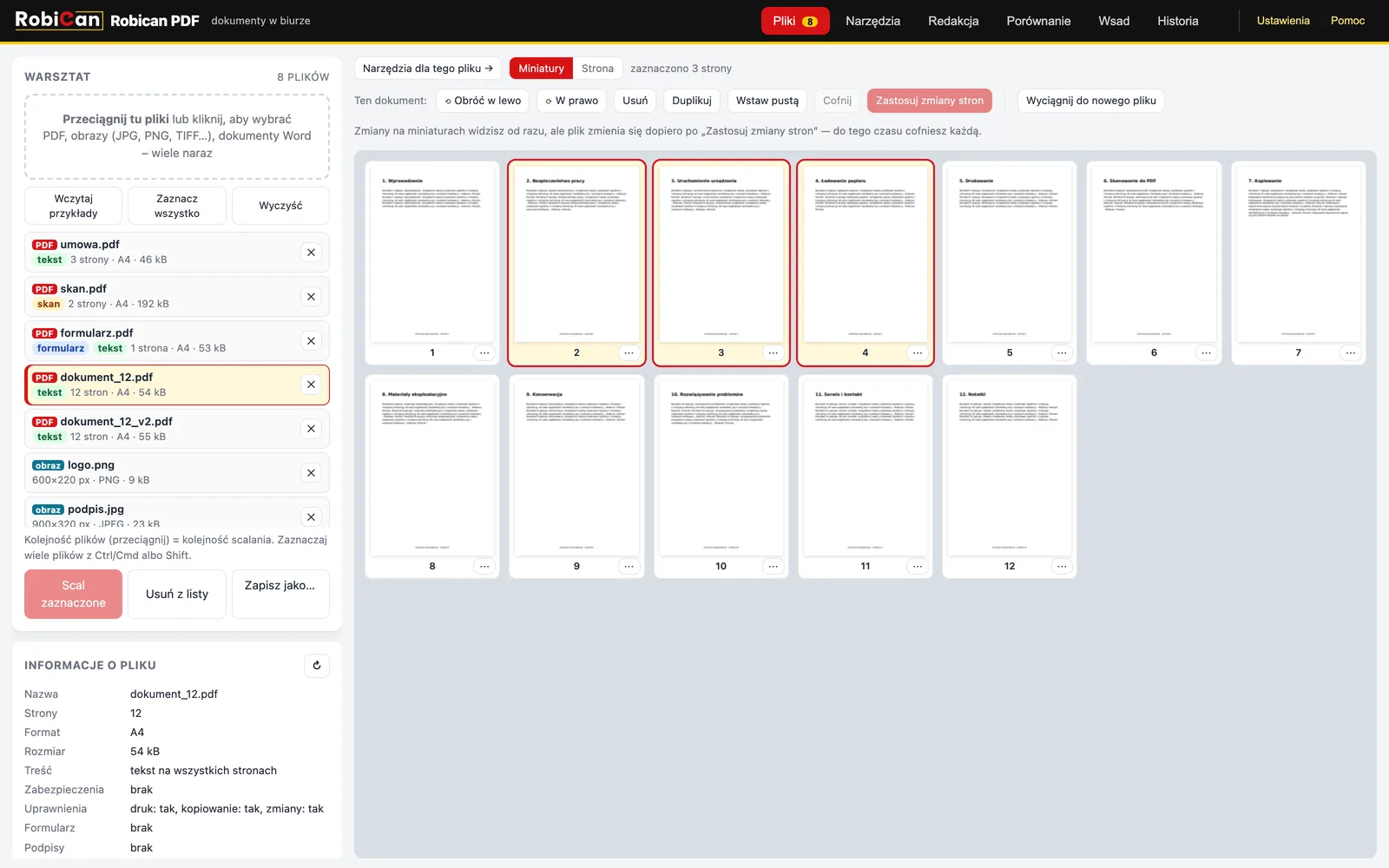Open Pomoc link
The image size is (1389, 868).
(1347, 21)
